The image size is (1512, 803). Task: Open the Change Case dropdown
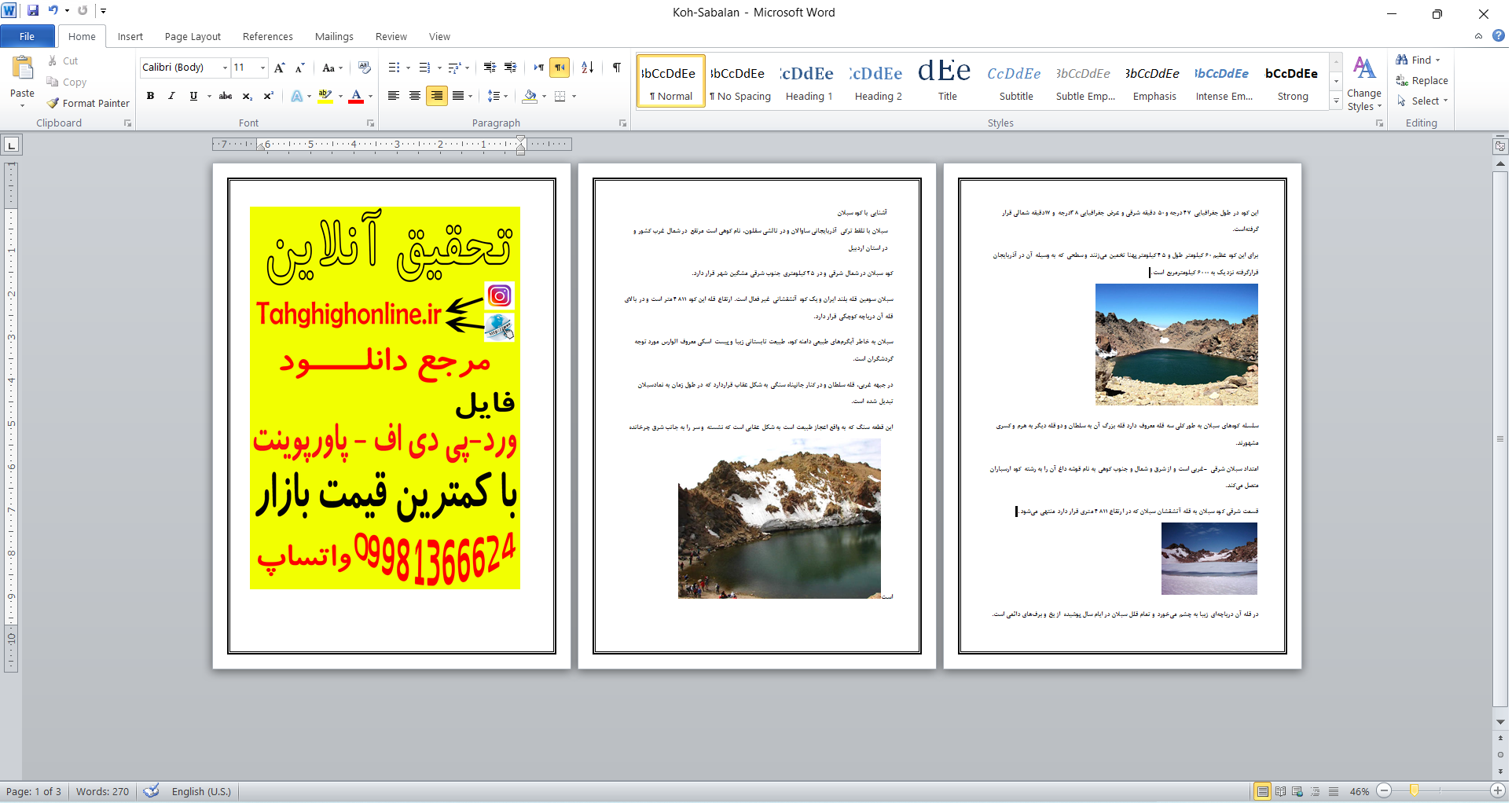[x=332, y=68]
